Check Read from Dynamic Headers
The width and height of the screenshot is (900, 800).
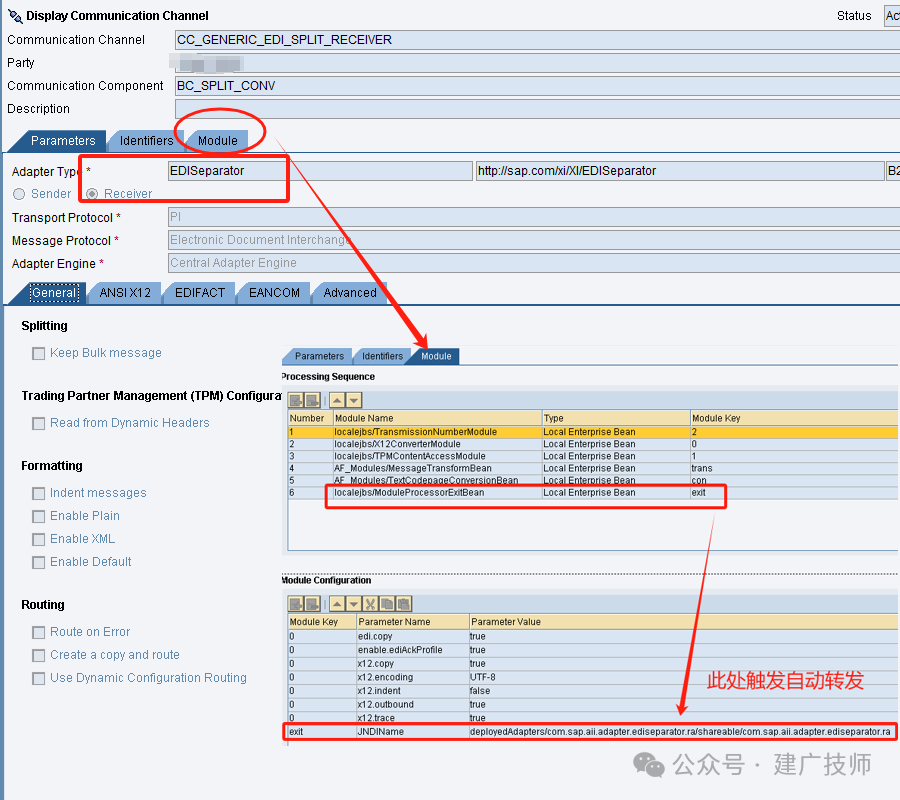point(38,424)
